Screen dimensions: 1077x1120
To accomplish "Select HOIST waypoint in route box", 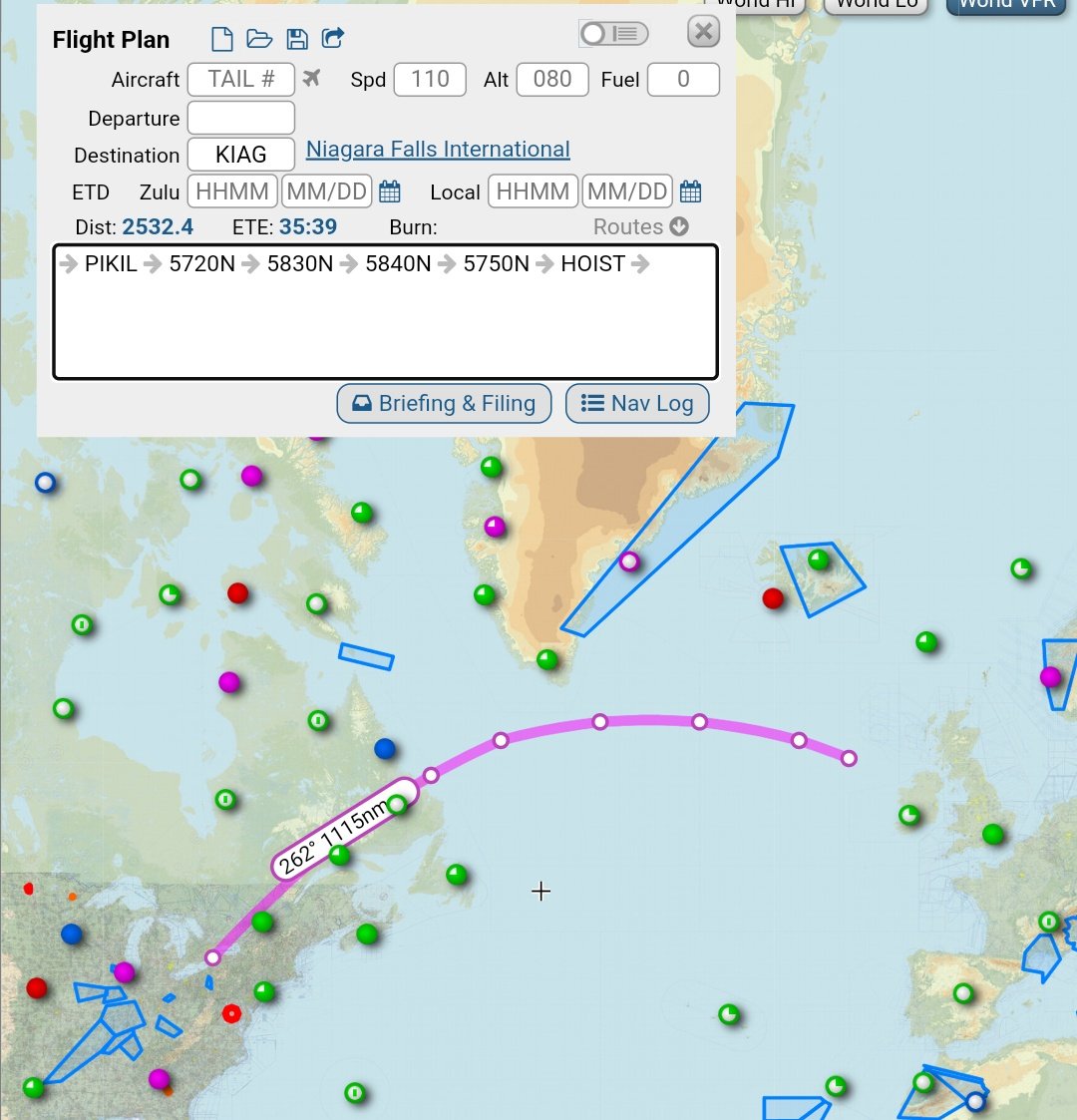I will coord(592,263).
